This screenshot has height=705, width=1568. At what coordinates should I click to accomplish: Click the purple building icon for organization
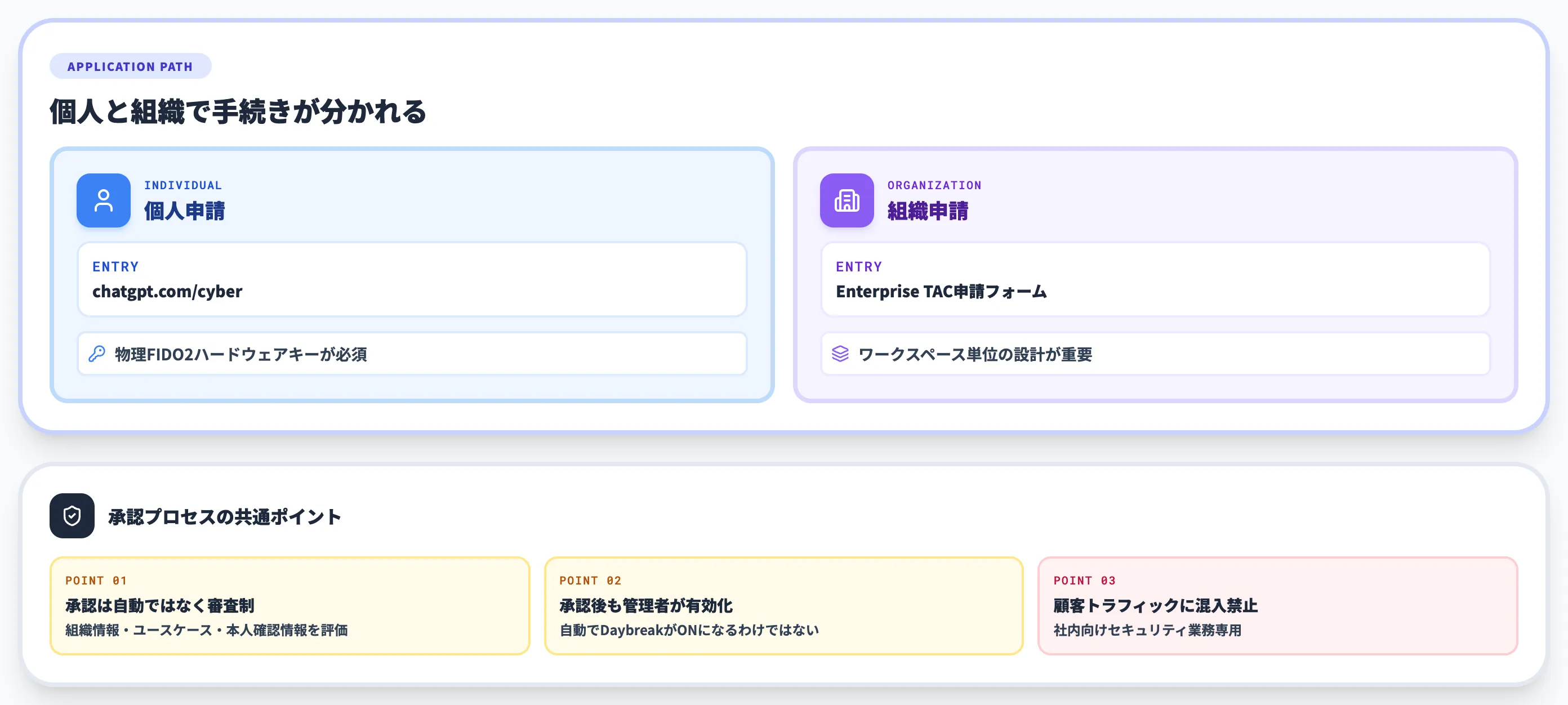tap(847, 200)
